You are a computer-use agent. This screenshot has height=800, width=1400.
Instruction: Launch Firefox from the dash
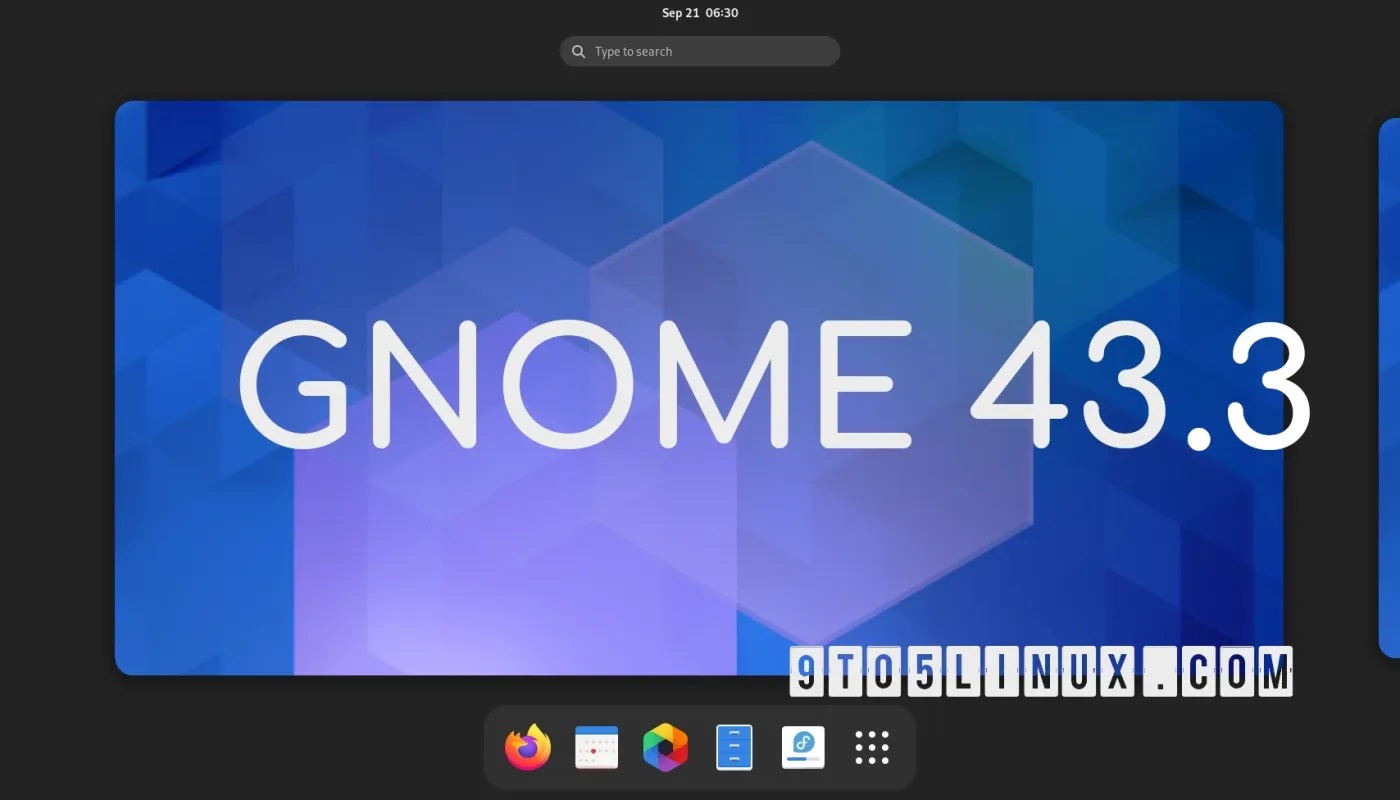(x=528, y=747)
